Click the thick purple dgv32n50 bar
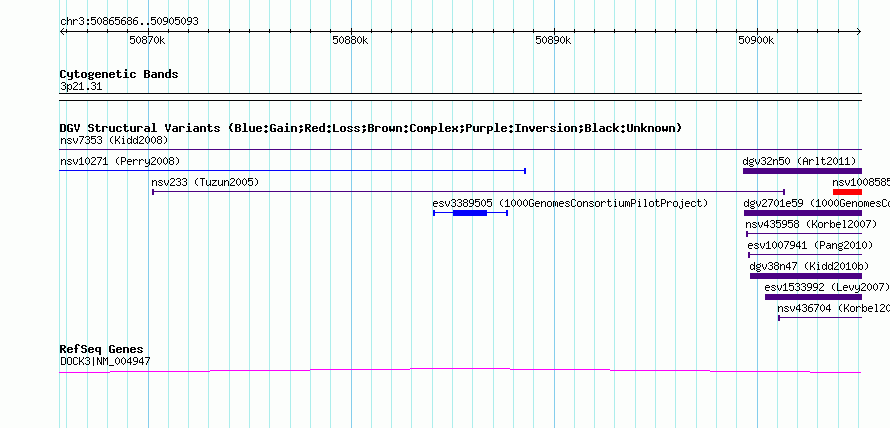This screenshot has width=890, height=428. point(803,171)
